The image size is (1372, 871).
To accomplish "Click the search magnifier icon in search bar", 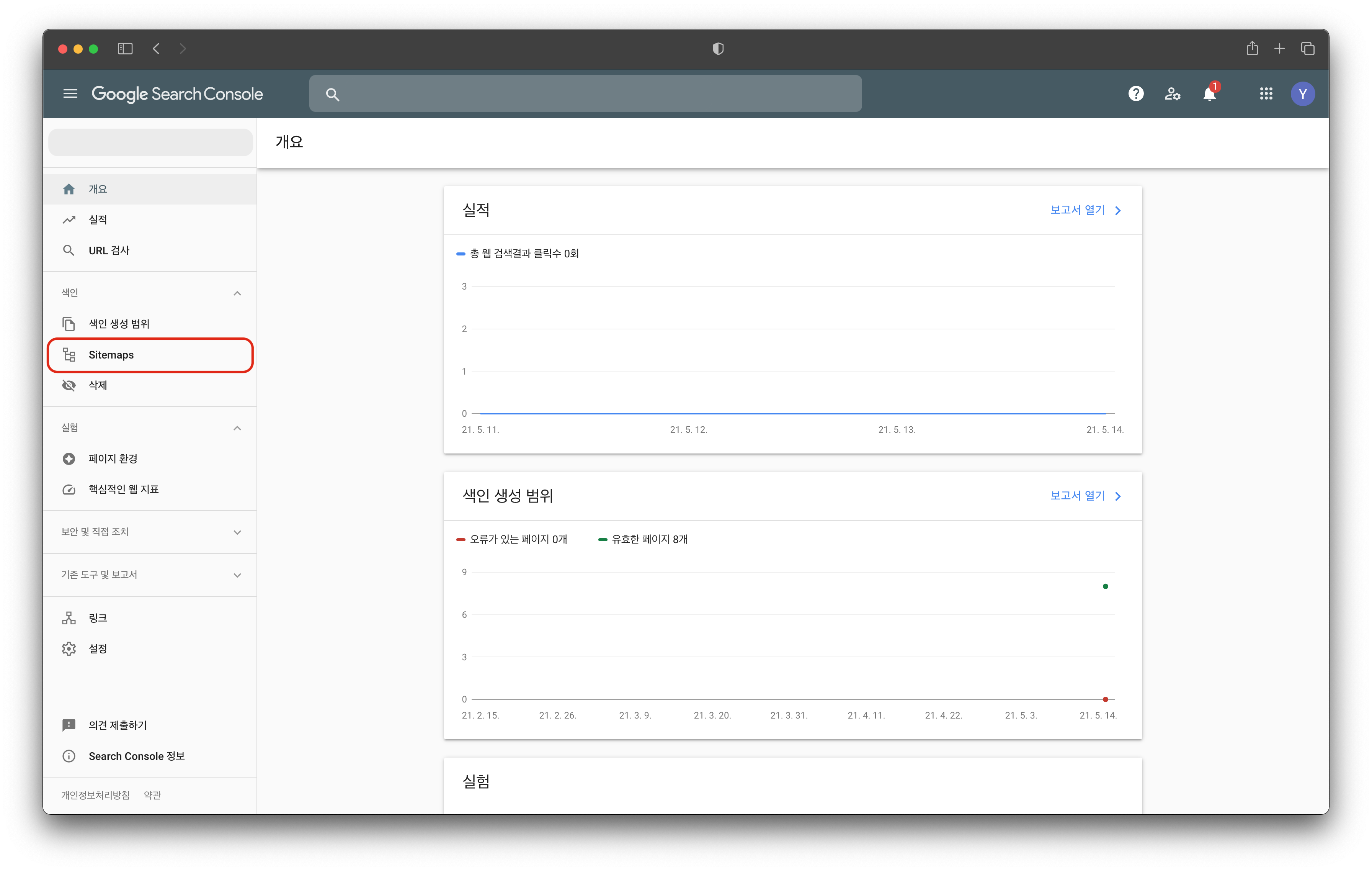I will click(333, 94).
